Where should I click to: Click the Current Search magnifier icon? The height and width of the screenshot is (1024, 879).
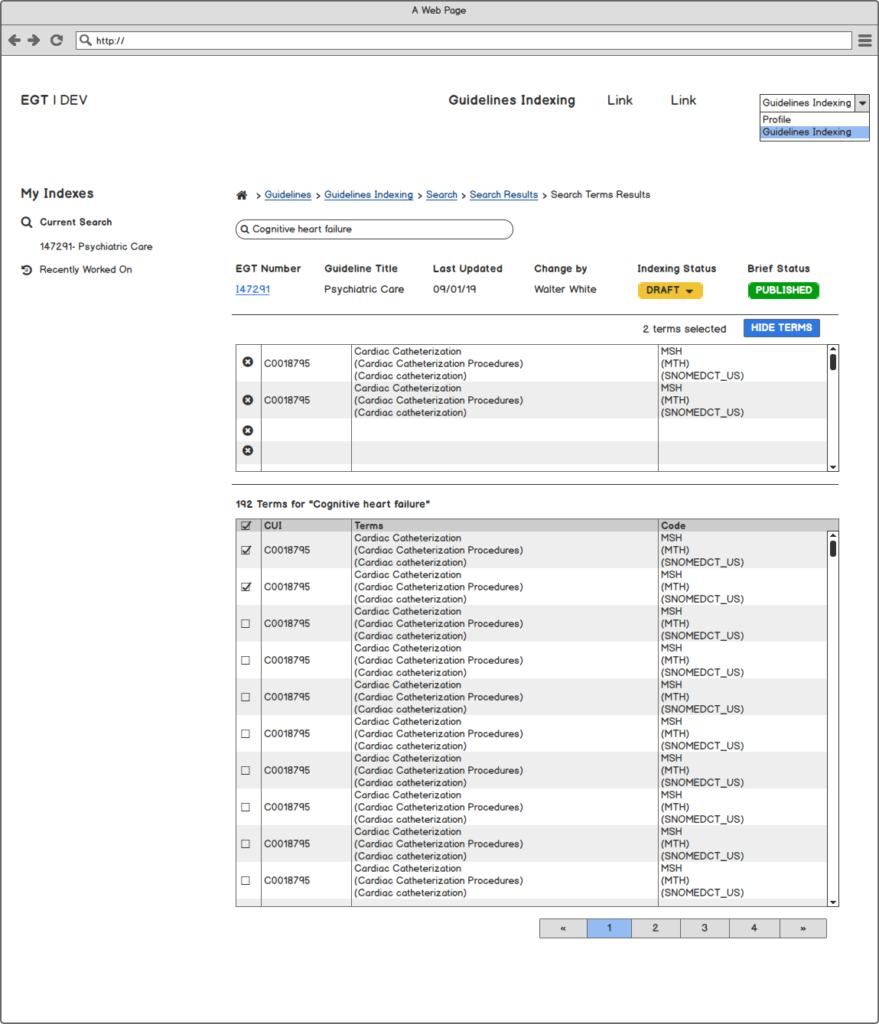point(27,222)
